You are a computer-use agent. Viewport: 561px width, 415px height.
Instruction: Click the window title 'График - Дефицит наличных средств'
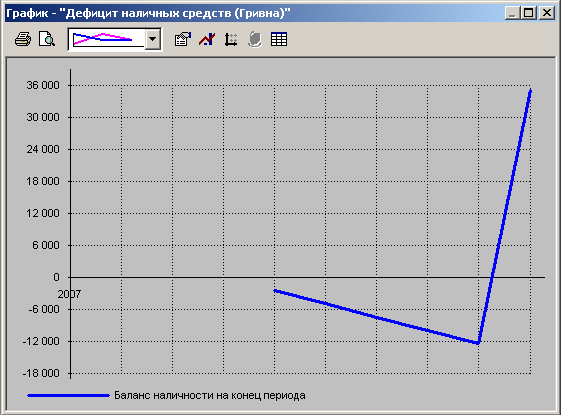tap(148, 13)
